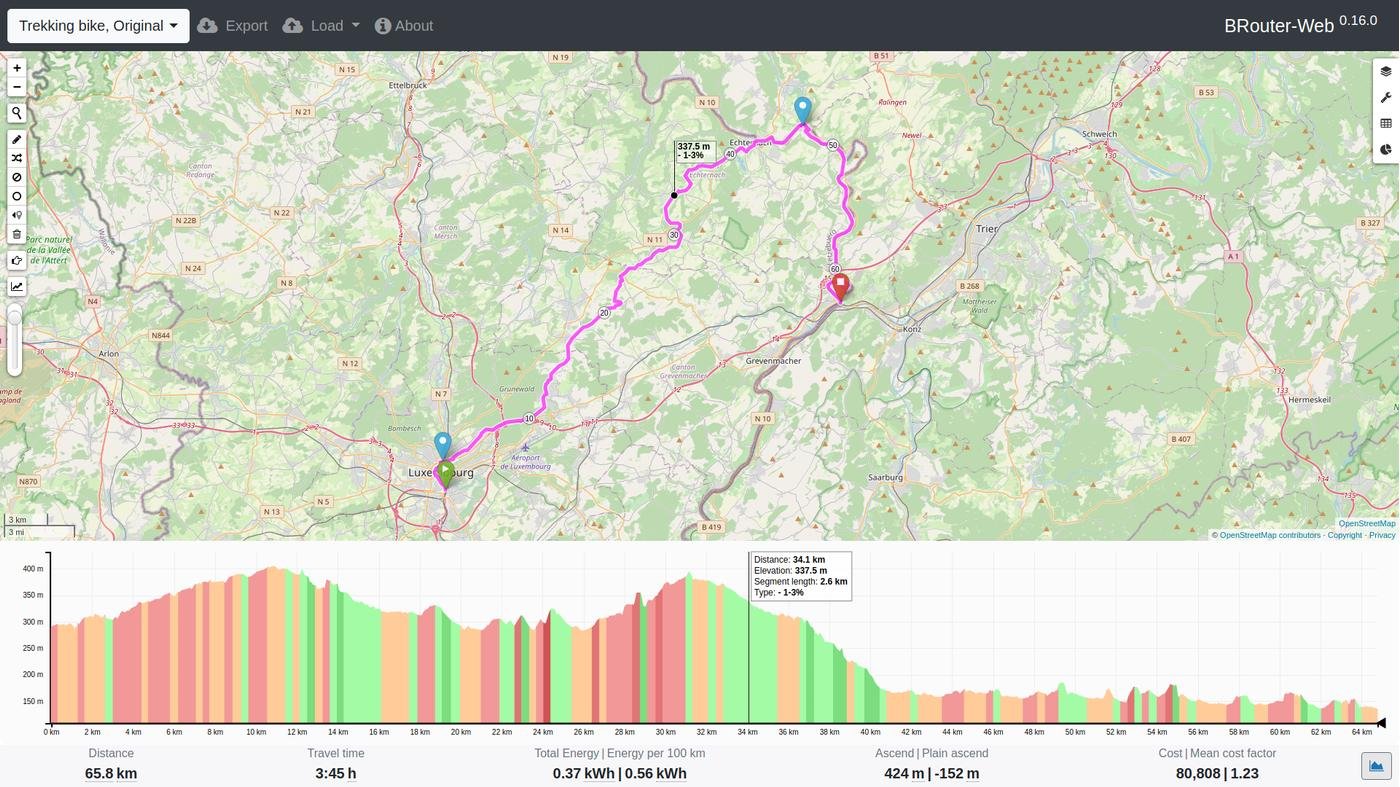Viewport: 1400px width, 787px height.
Task: Expand the Load dropdown menu
Action: point(321,25)
